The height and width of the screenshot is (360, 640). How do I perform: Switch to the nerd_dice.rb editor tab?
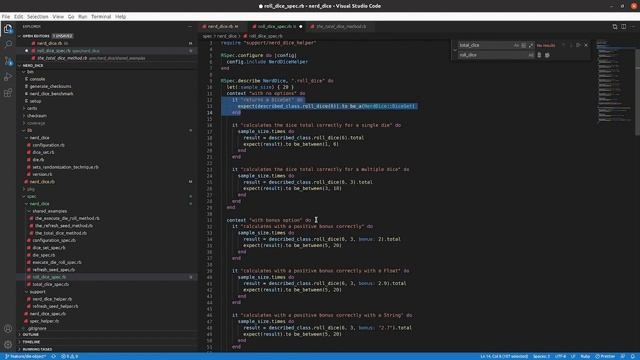coord(222,27)
